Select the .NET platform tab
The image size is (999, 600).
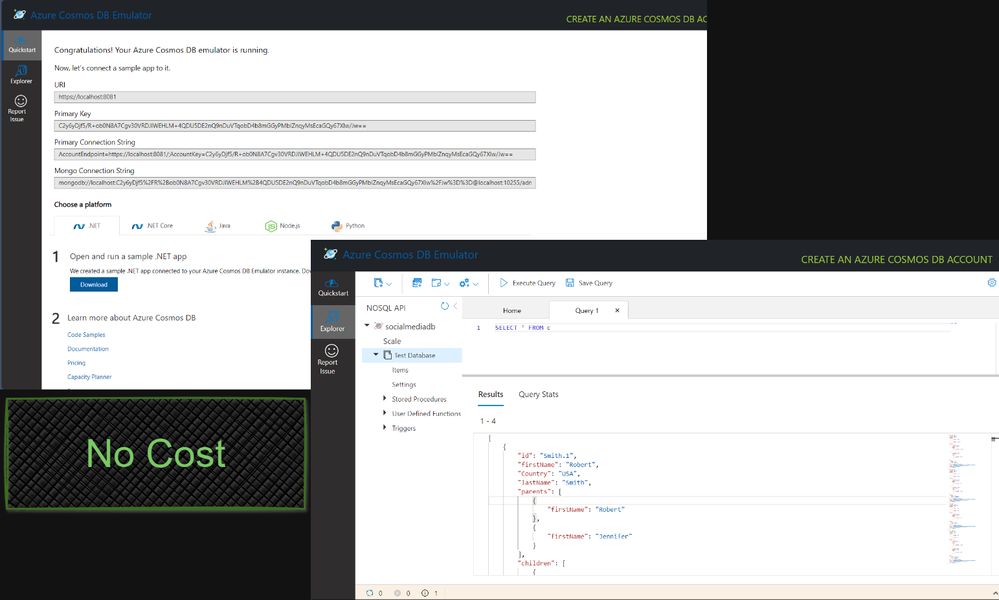87,225
